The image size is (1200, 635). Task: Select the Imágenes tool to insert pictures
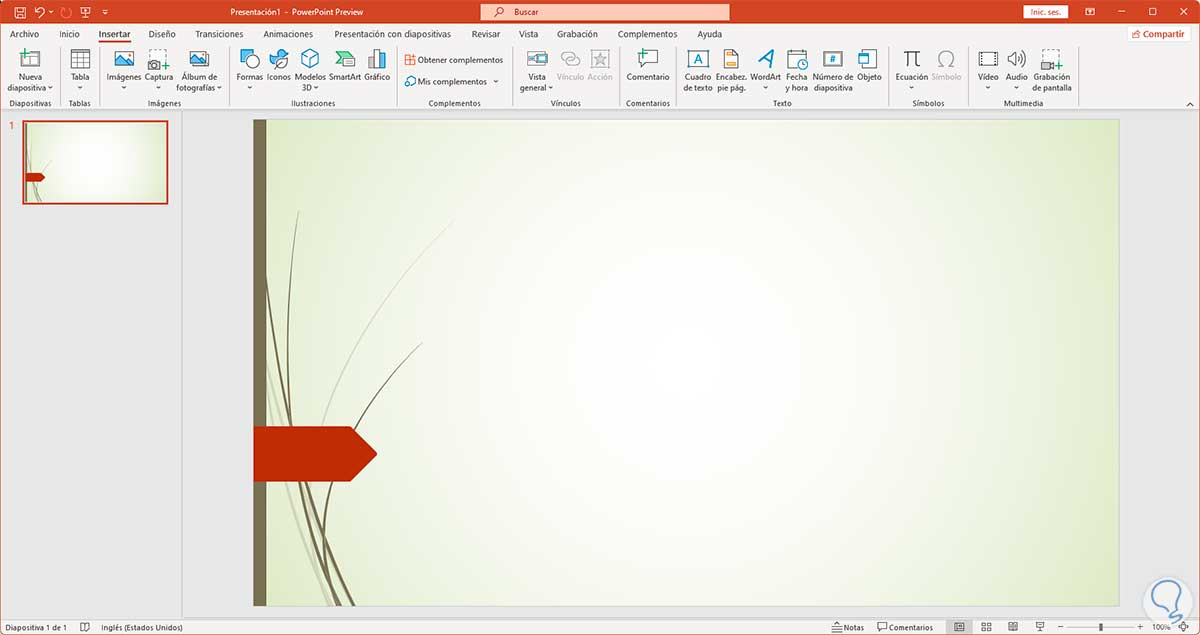pos(123,70)
